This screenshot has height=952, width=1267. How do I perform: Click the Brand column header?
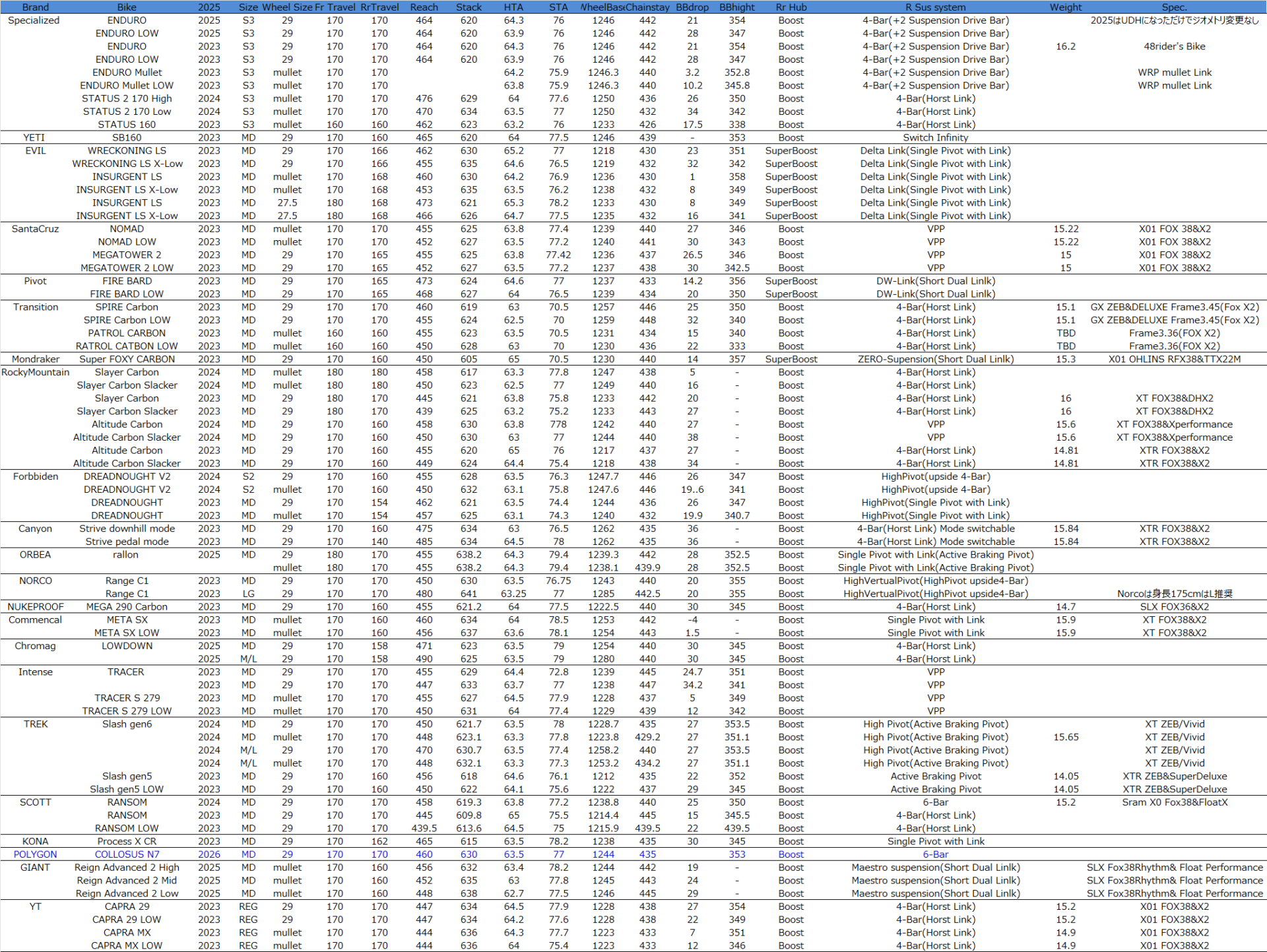[x=35, y=7]
